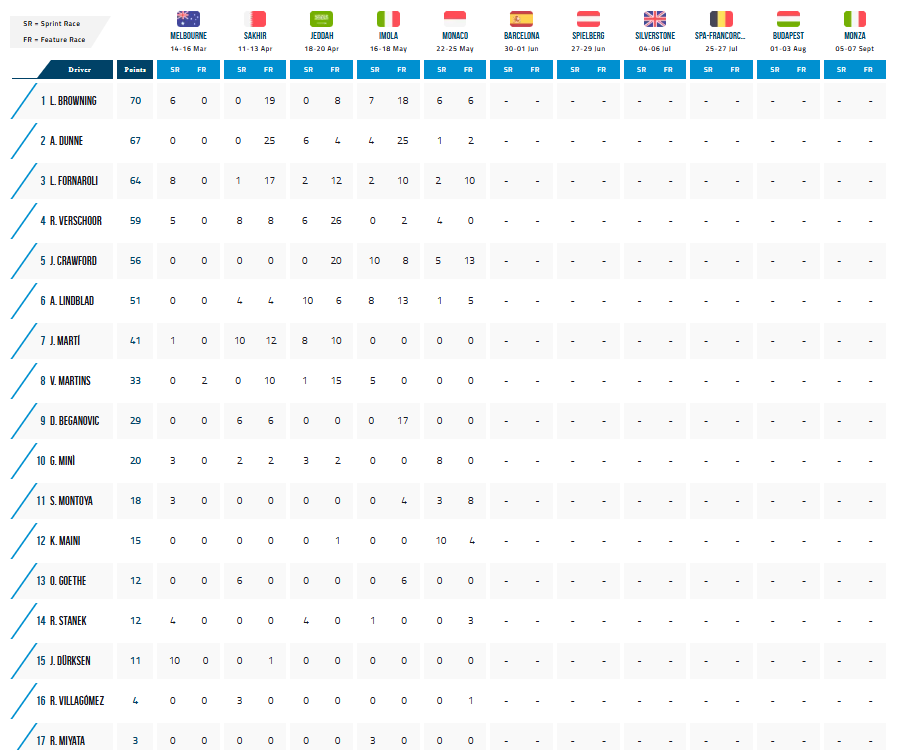Select driver R. Verschoor in standings

[75, 221]
